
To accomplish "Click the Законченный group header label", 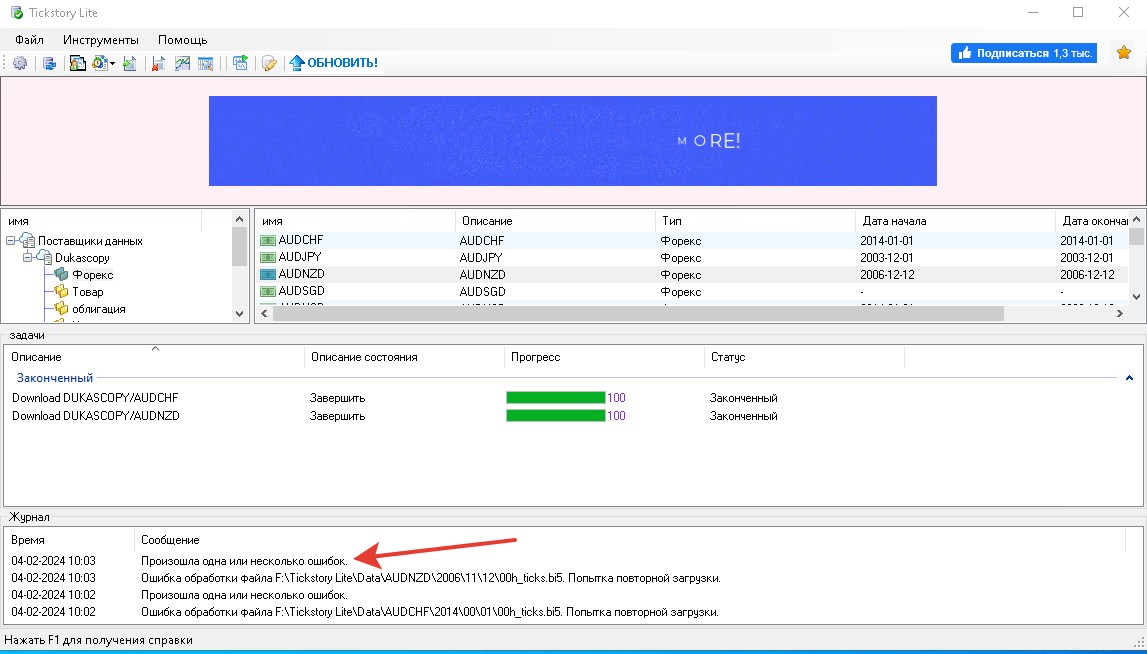I will (55, 378).
